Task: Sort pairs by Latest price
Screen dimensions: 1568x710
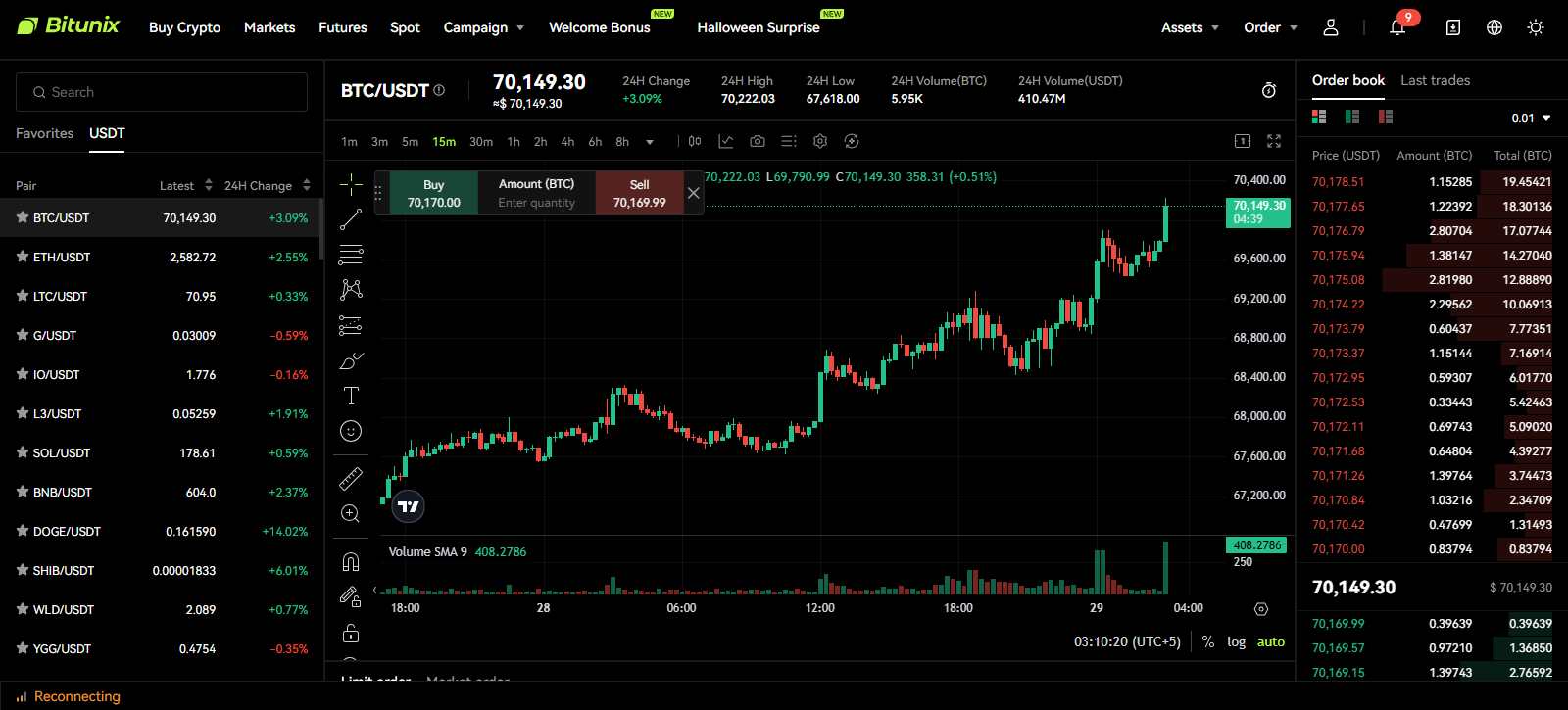Action: coord(186,185)
